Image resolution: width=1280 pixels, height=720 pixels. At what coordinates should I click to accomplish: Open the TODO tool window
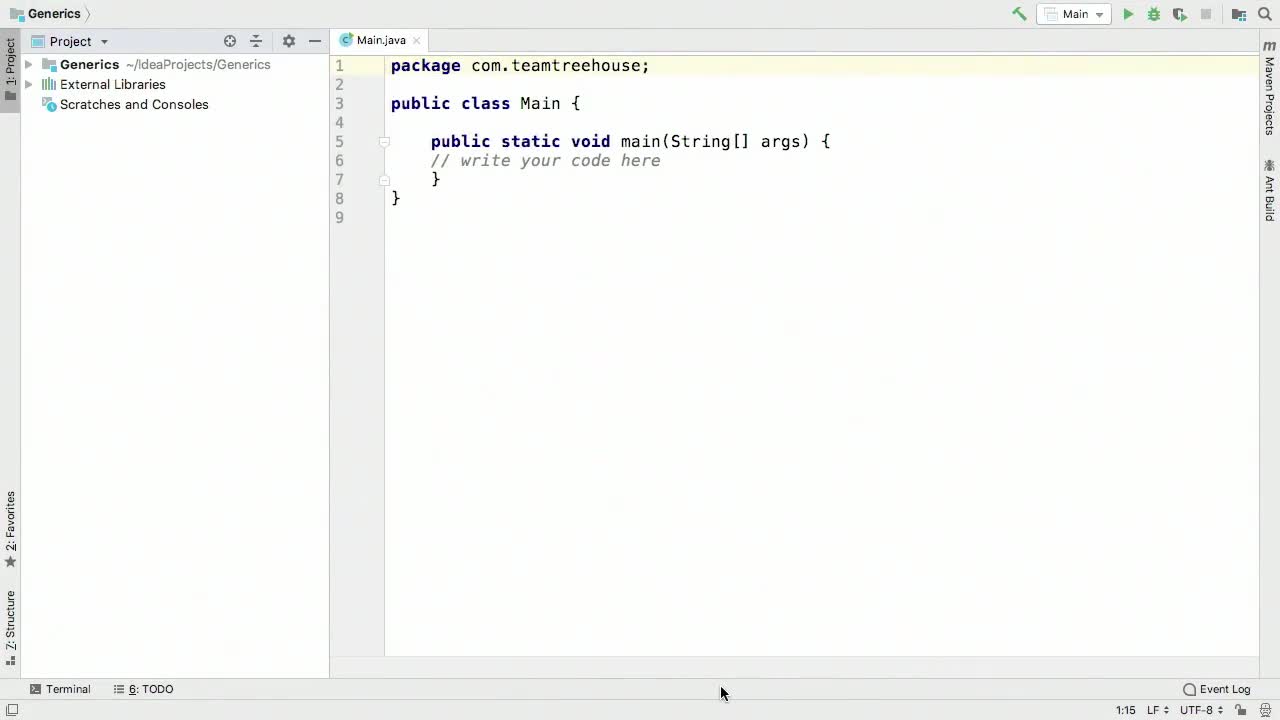pyautogui.click(x=146, y=689)
